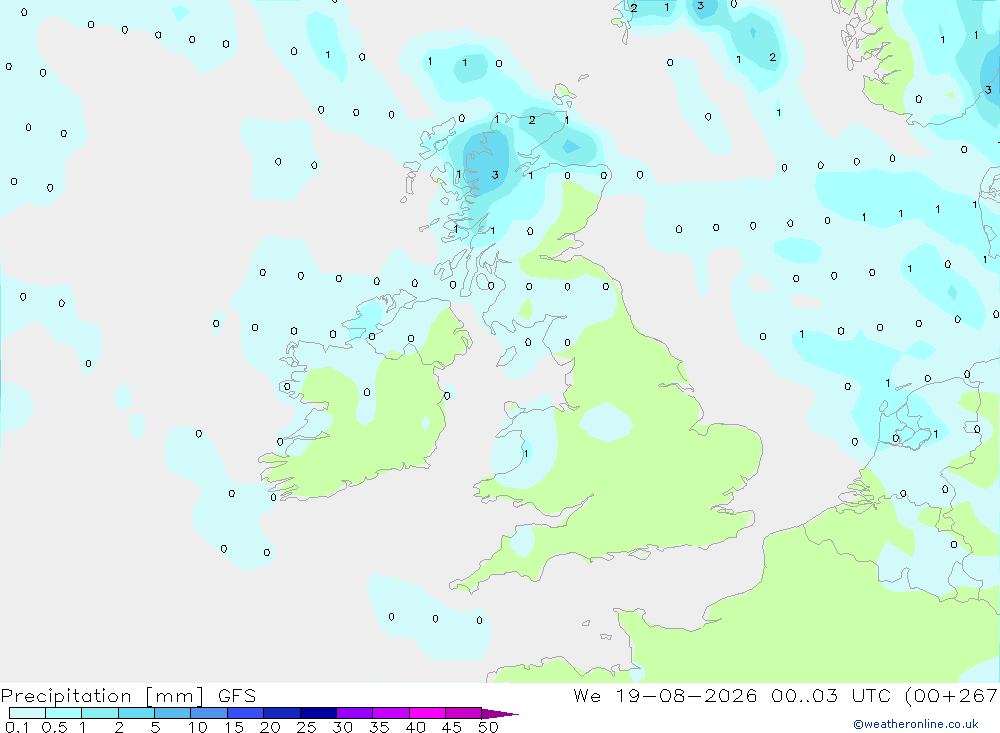Select the 0.5–1 mm legend swatch

point(63,713)
